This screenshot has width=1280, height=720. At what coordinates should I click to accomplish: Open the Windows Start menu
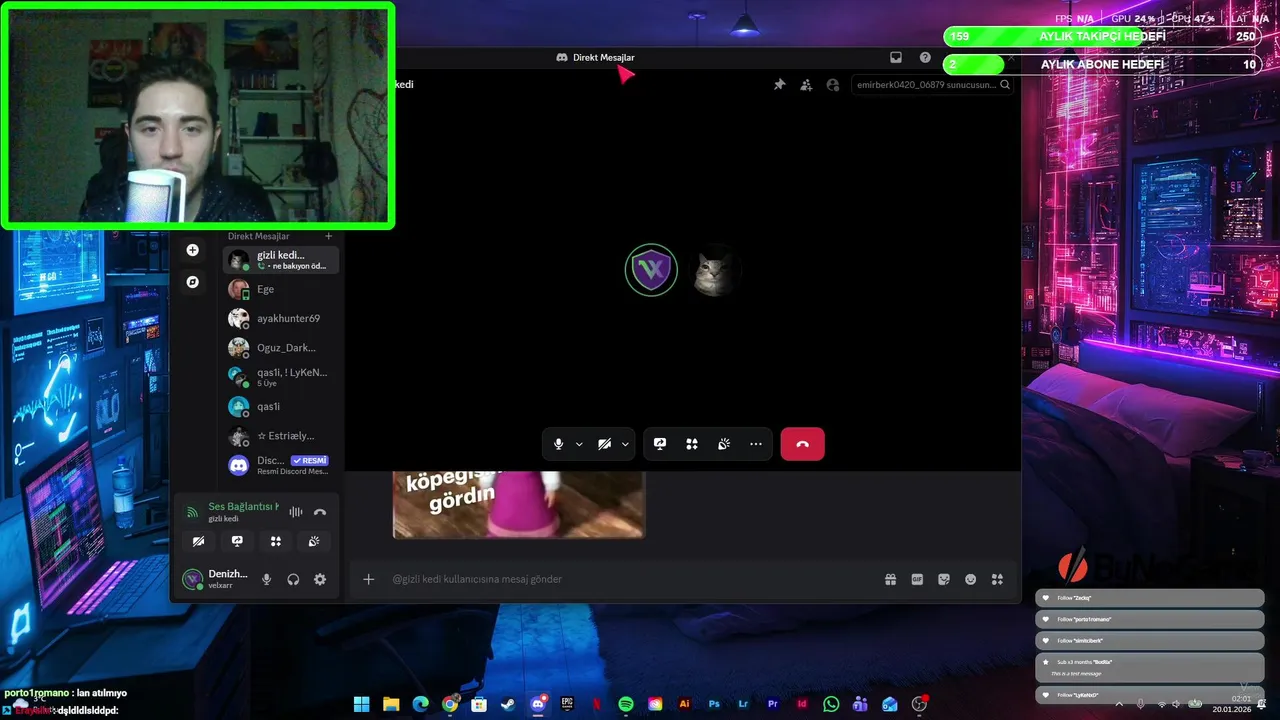click(361, 704)
